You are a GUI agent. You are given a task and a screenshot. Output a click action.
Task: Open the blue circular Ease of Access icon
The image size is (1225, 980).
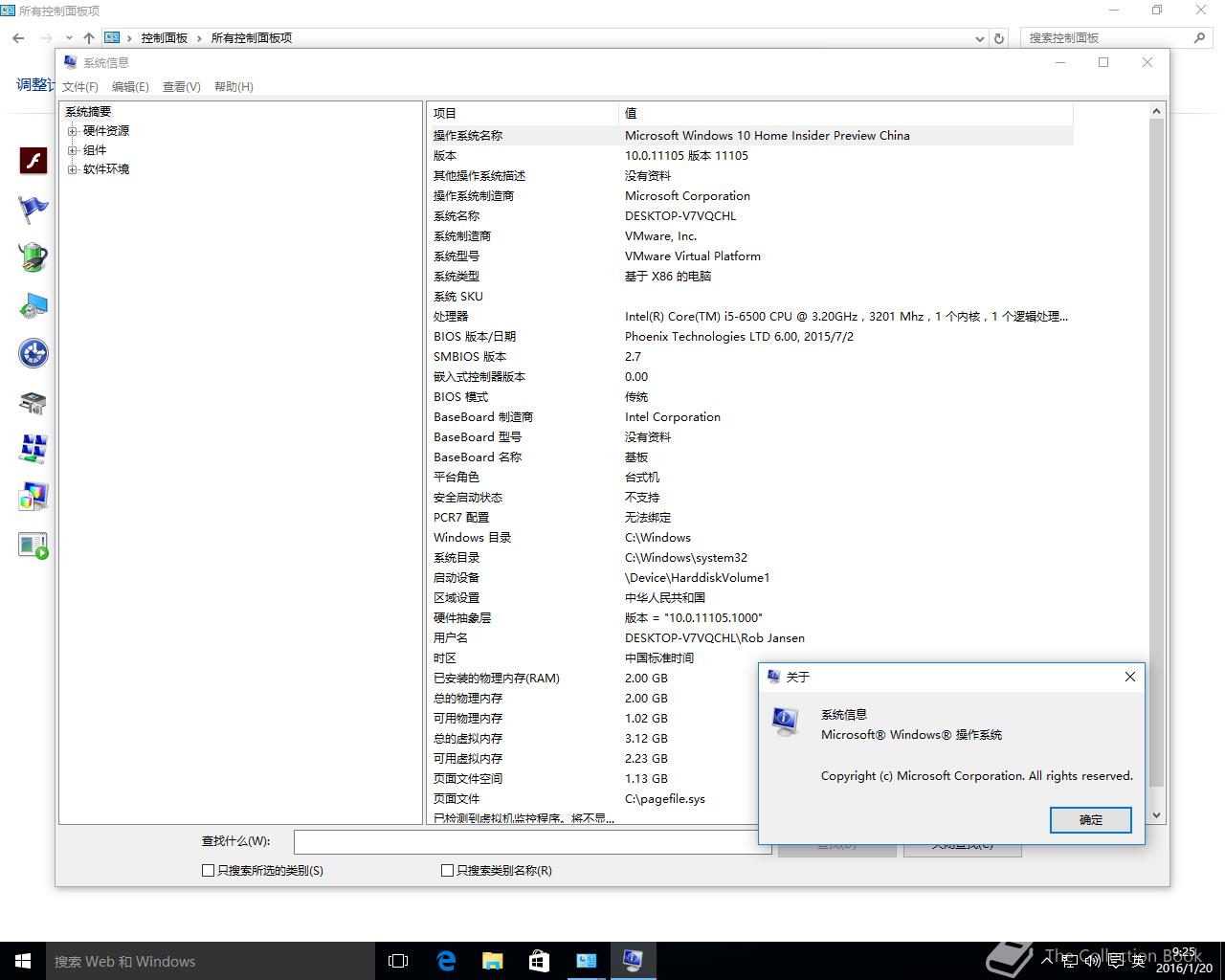pos(33,353)
